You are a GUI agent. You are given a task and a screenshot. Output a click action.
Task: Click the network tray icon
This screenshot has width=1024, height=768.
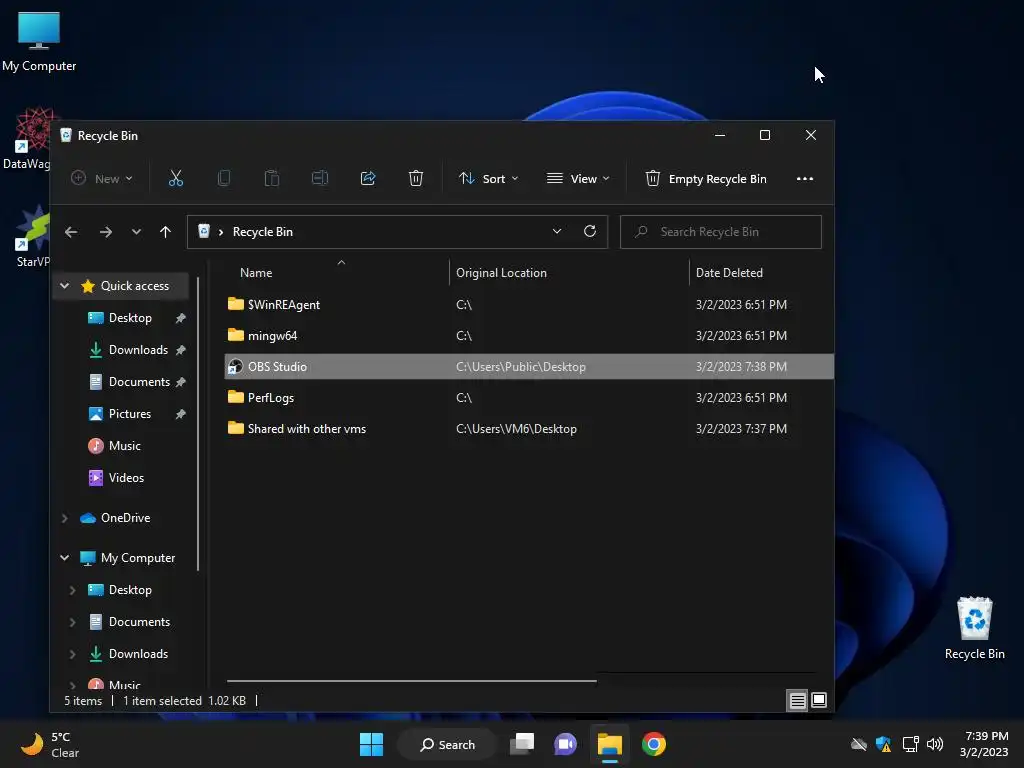[910, 744]
